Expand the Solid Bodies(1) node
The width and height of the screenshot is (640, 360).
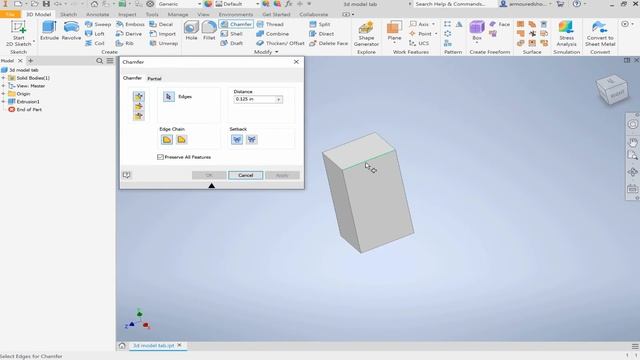tap(3, 78)
